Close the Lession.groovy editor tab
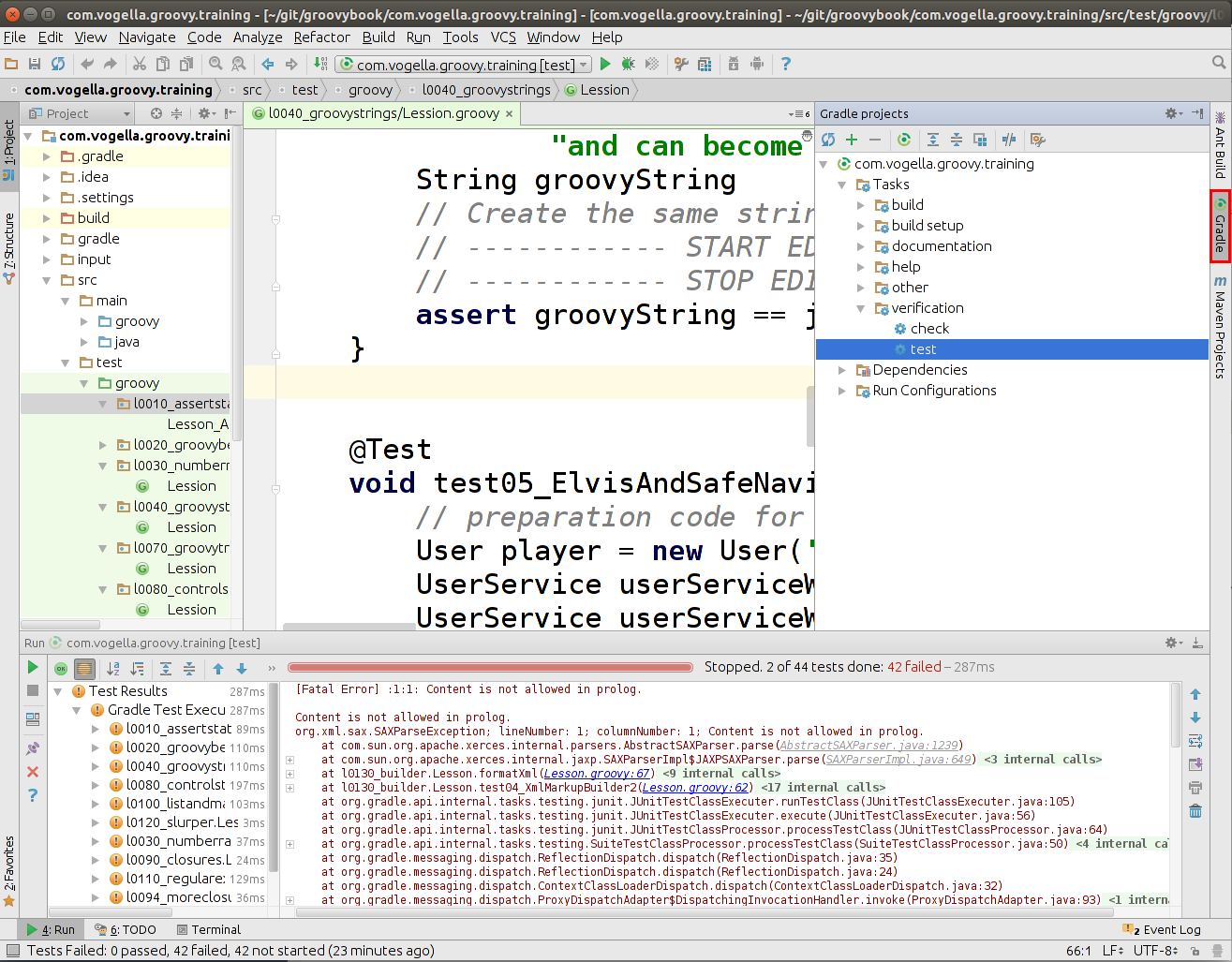This screenshot has width=1232, height=962. pos(510,113)
